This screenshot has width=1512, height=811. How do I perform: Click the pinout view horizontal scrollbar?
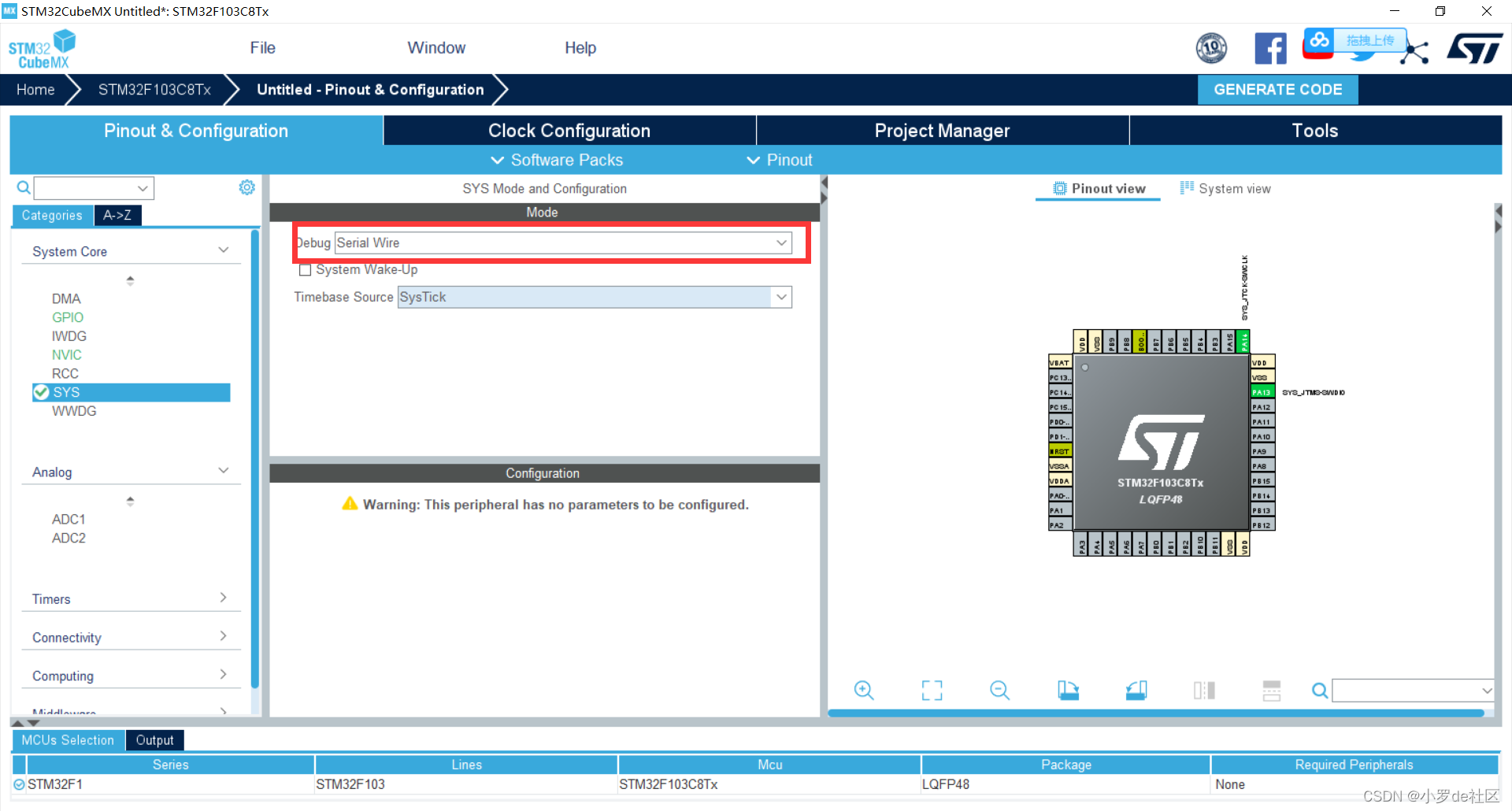[1156, 713]
